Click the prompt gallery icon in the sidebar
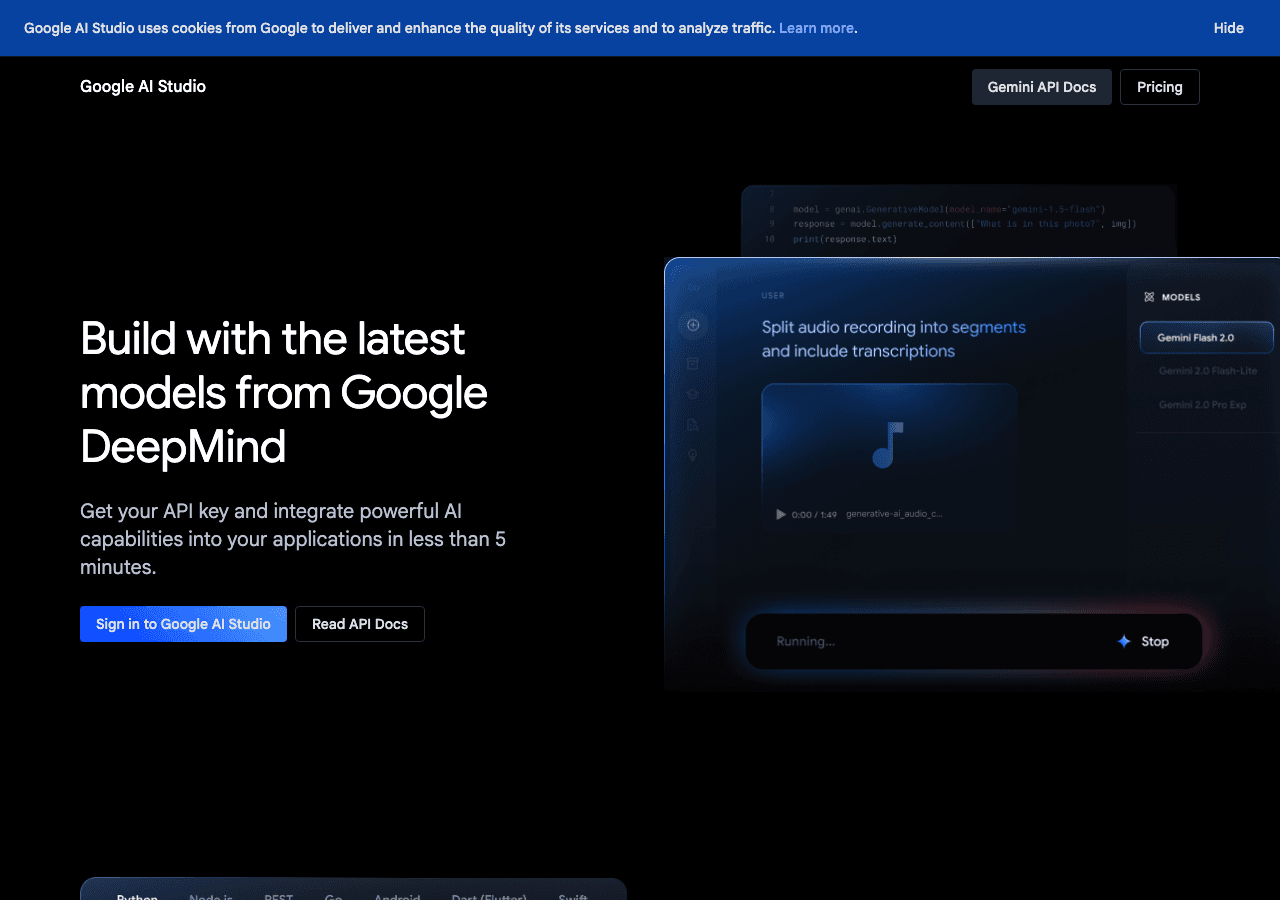 click(693, 393)
